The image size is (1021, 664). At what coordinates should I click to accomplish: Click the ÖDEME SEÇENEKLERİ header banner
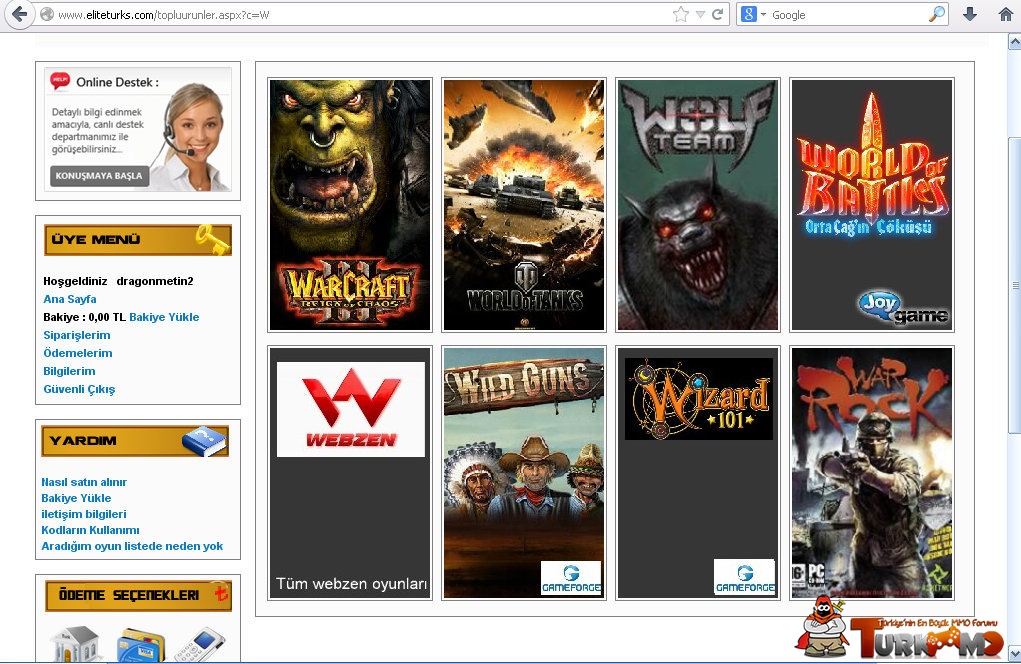138,596
